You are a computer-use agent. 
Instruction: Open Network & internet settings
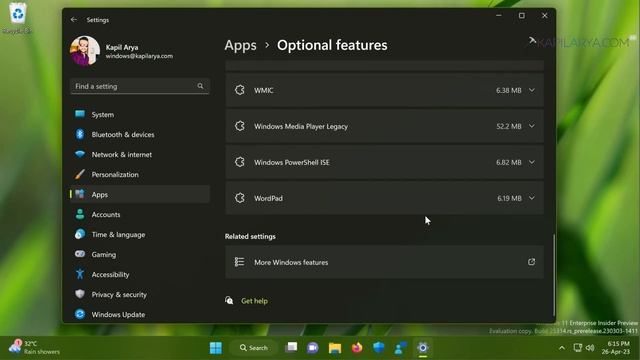[140, 155]
